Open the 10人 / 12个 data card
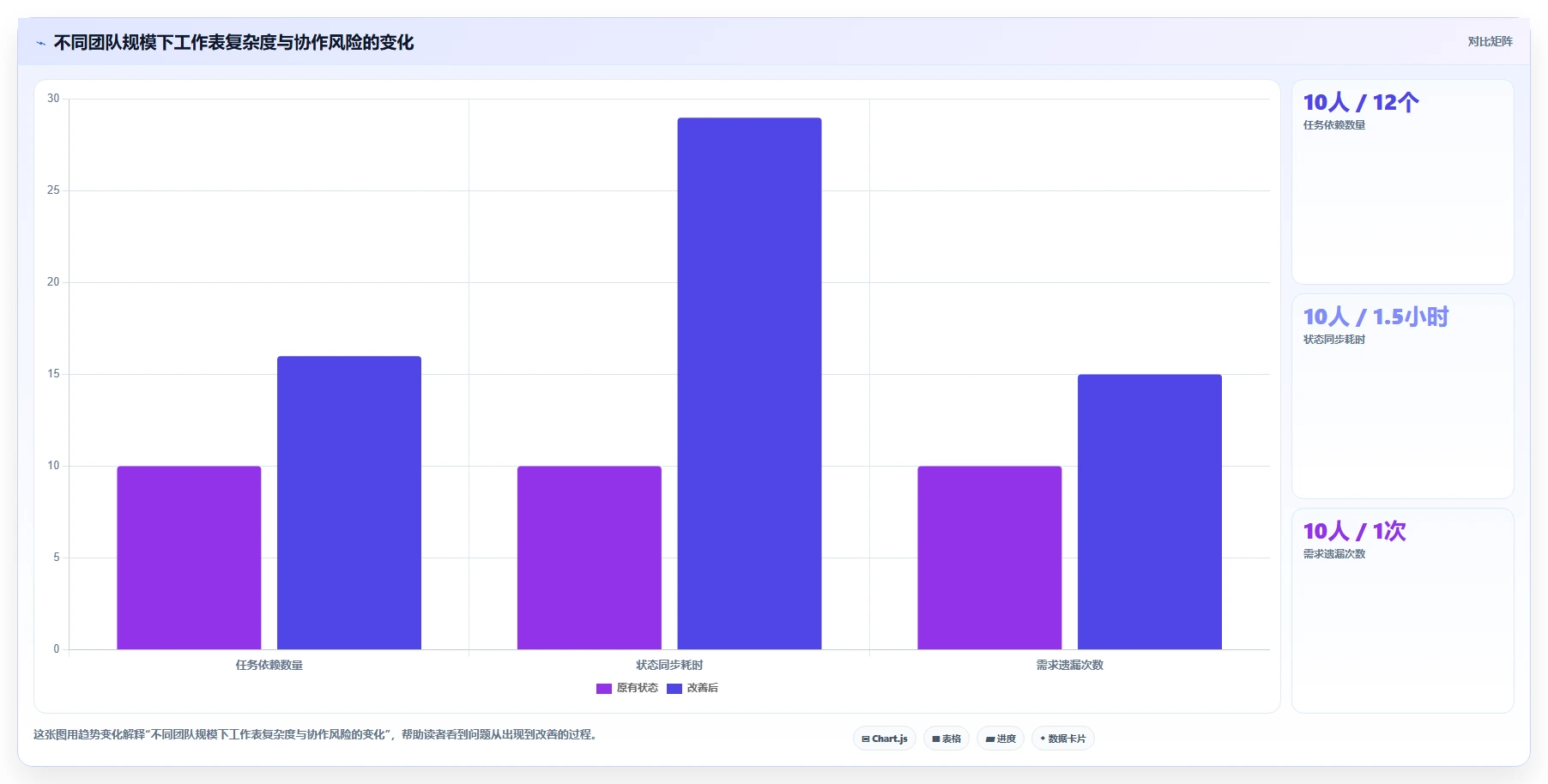Screen dimensions: 1548x784 tap(1403, 182)
